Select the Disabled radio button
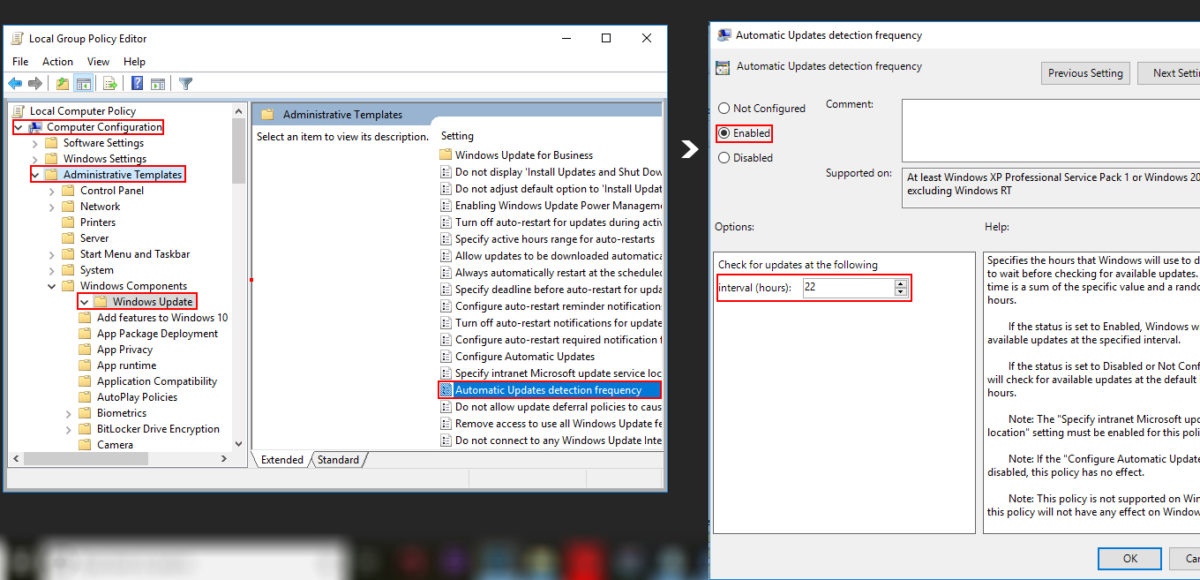 coord(723,157)
